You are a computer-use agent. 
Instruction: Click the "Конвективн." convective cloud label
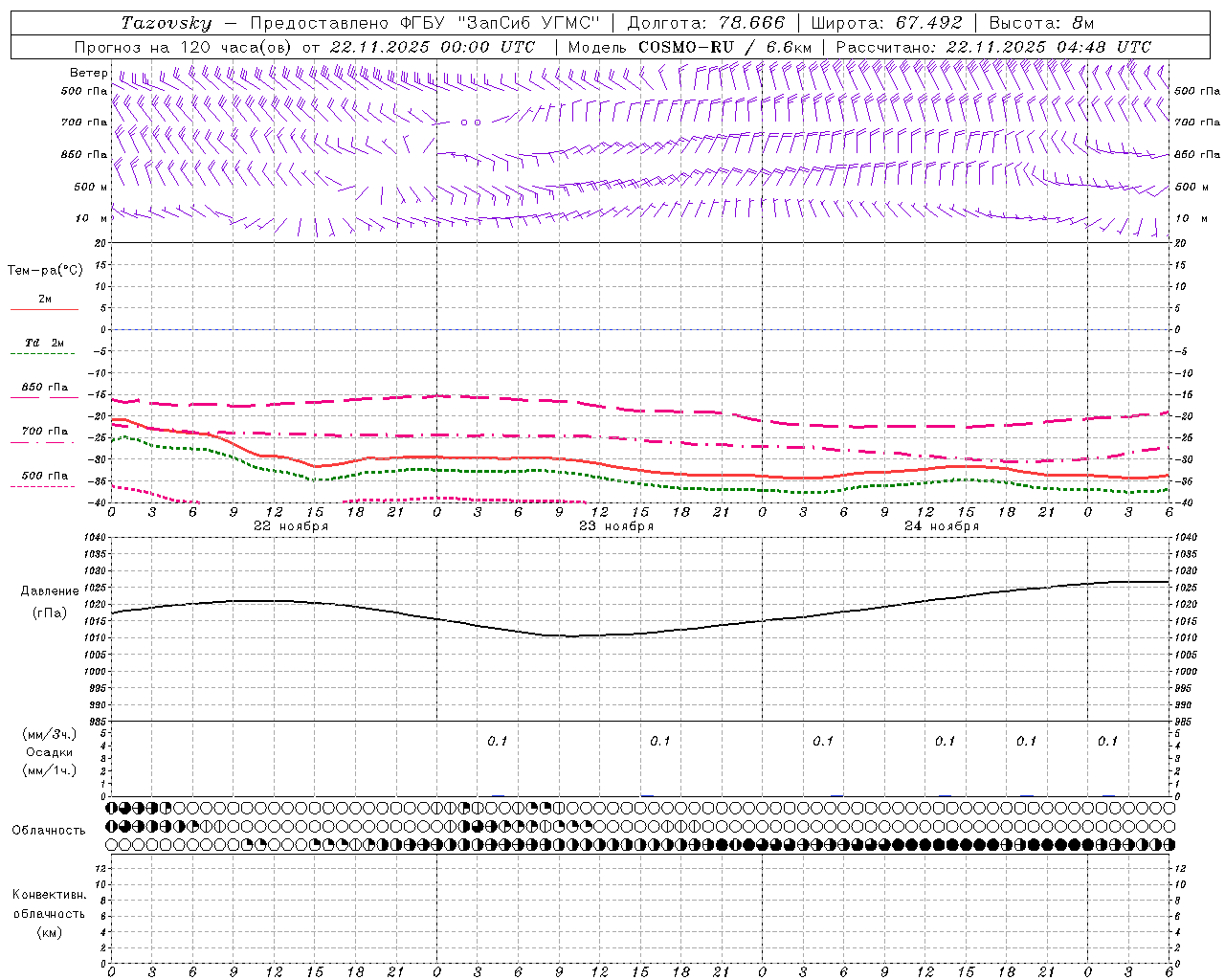(49, 895)
